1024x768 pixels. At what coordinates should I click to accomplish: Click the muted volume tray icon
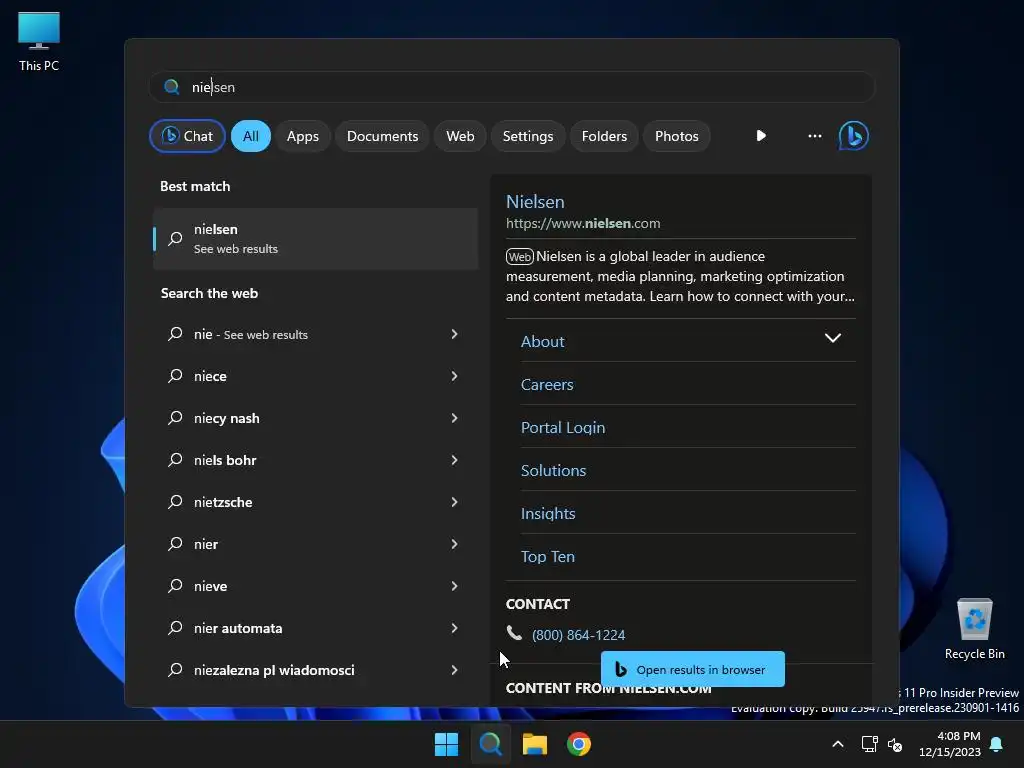(x=895, y=744)
